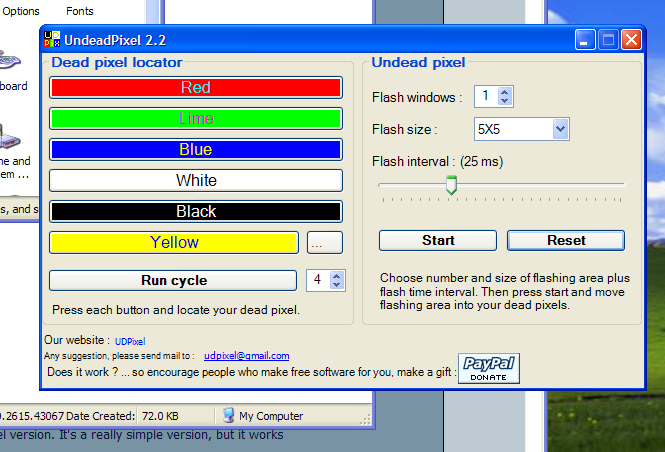Select the Blue color test button
665x452 pixels.
(196, 150)
